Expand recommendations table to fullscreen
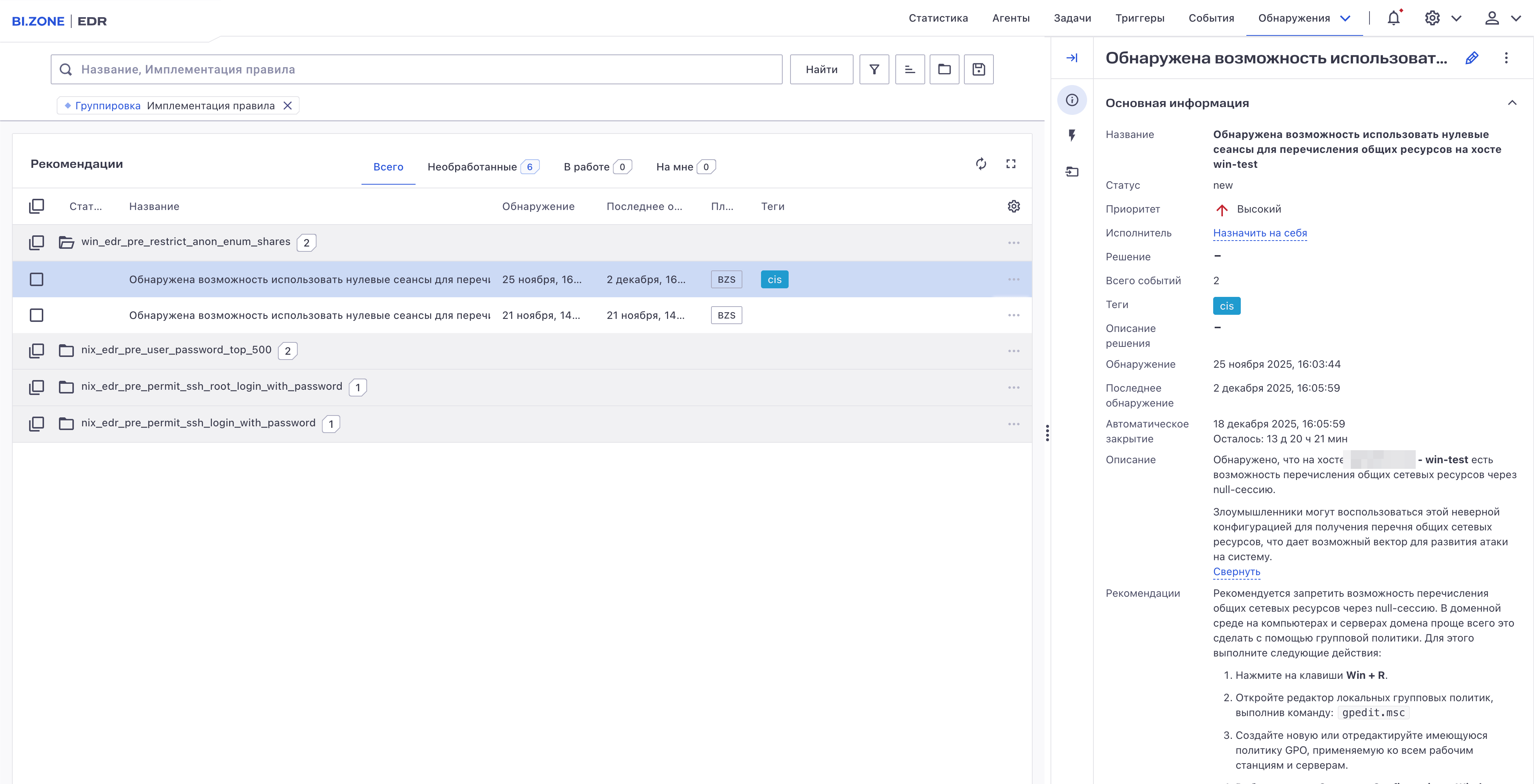Image resolution: width=1534 pixels, height=784 pixels. tap(1011, 164)
